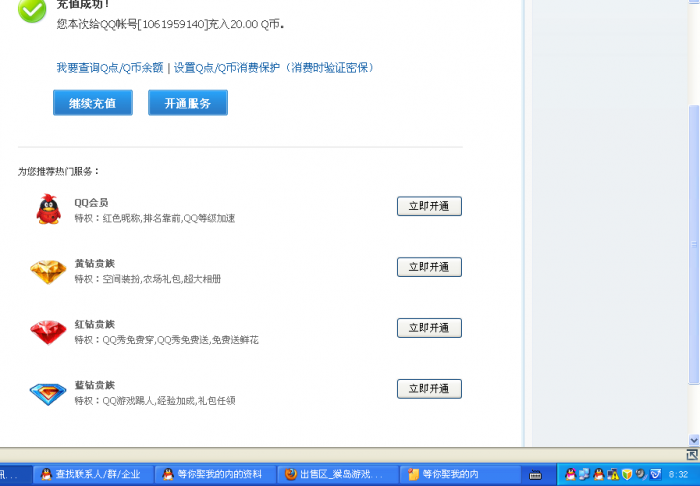Click the green success checkmark icon

(32, 10)
